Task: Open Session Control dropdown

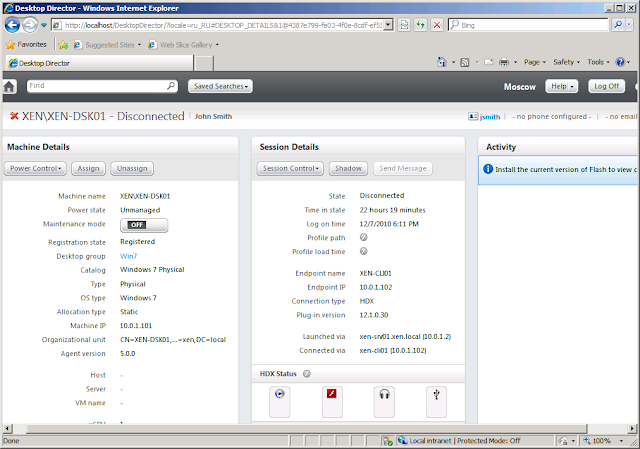Action: [x=290, y=169]
